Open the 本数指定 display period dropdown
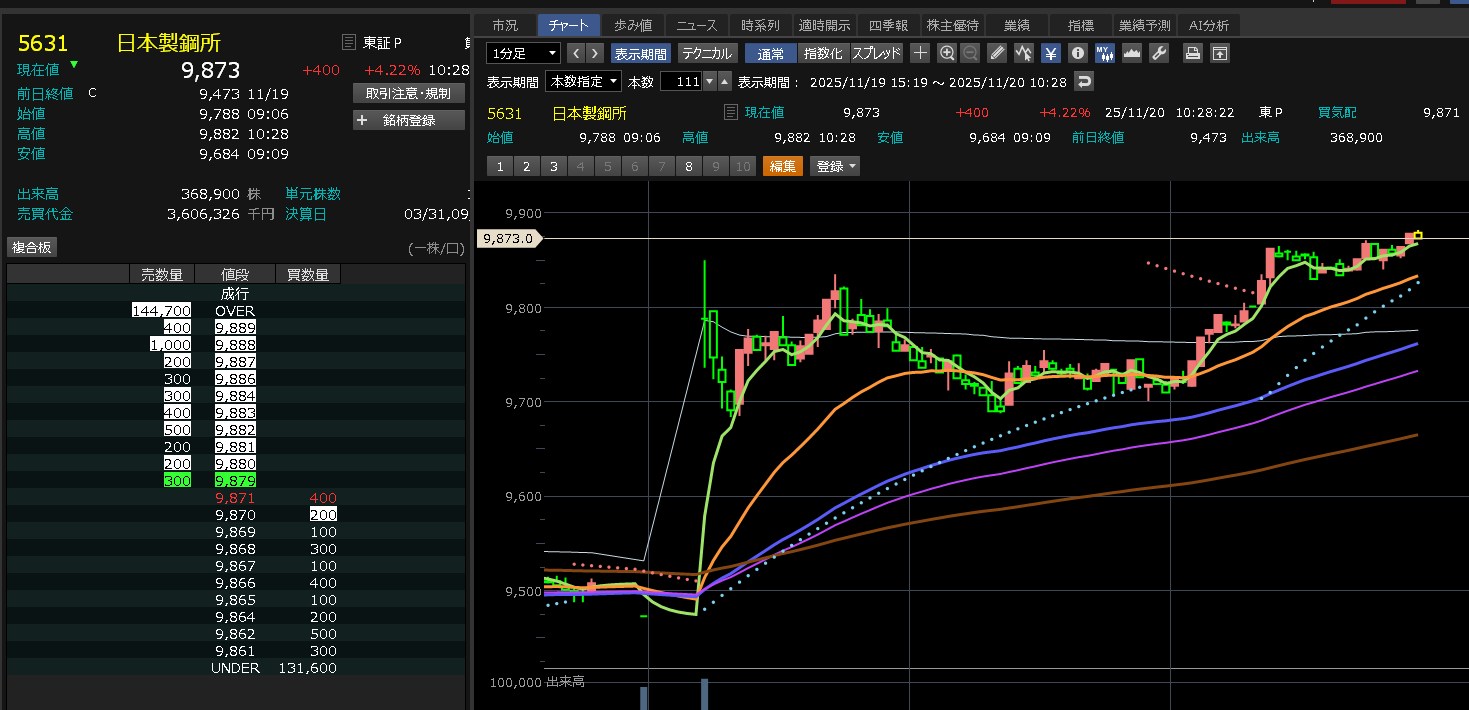1469x710 pixels. [583, 81]
